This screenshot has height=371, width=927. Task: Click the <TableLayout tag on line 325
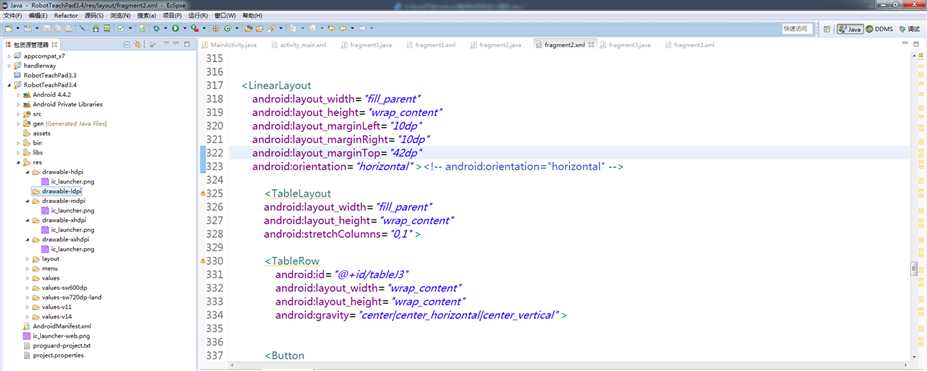(297, 194)
